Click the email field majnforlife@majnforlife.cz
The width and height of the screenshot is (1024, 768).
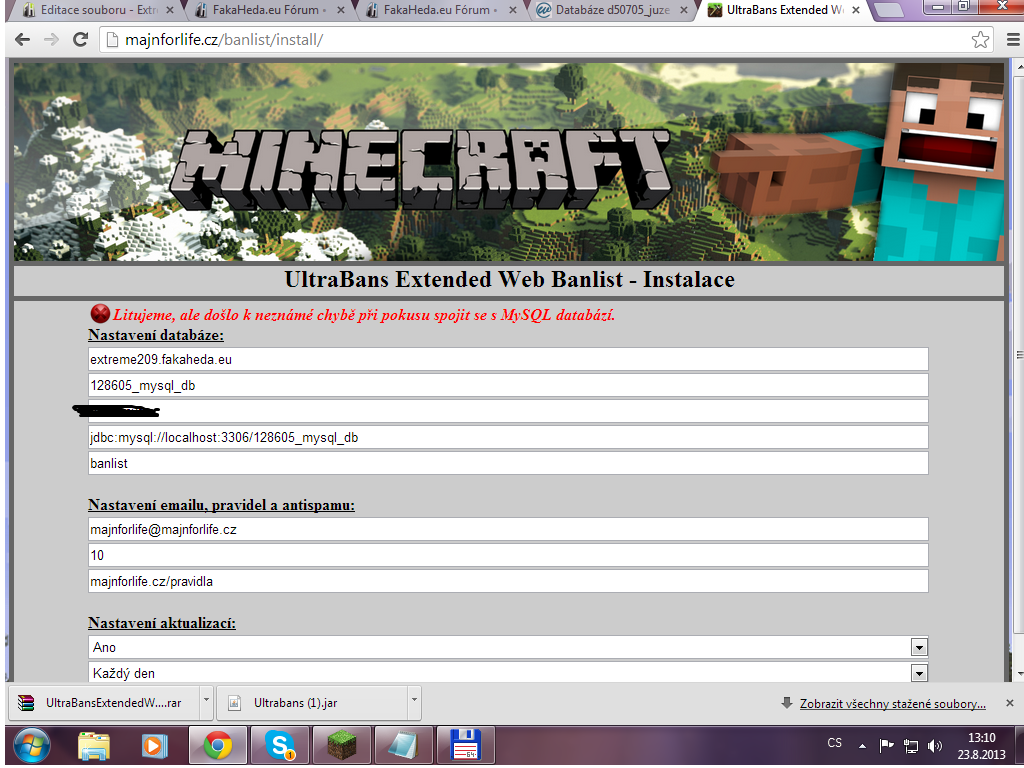[x=508, y=530]
